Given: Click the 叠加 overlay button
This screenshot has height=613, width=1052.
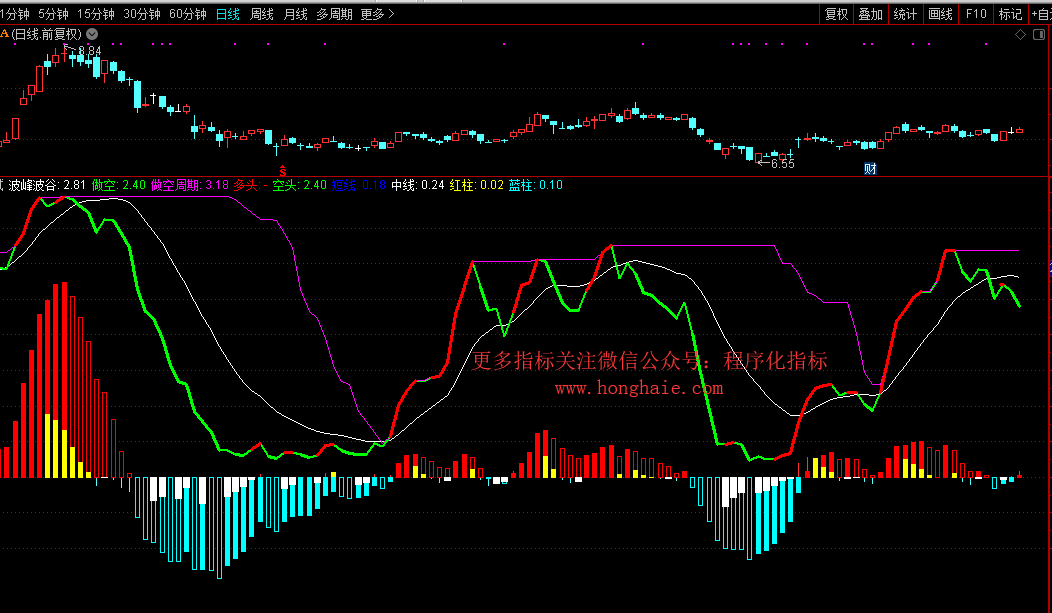Looking at the screenshot, I should point(871,14).
